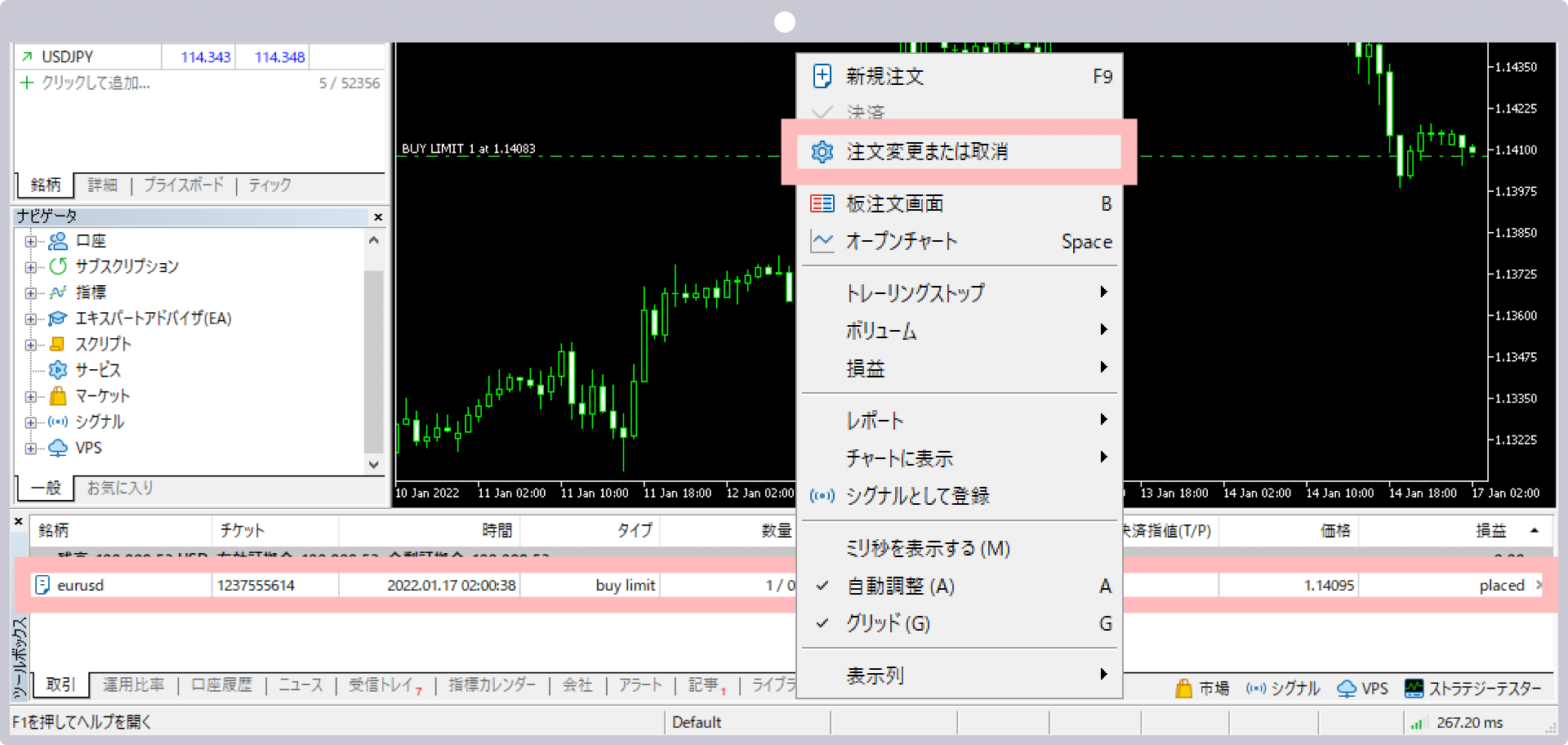The width and height of the screenshot is (1568, 745).
Task: Open 市場 market bag icon in status area
Action: point(1183,689)
